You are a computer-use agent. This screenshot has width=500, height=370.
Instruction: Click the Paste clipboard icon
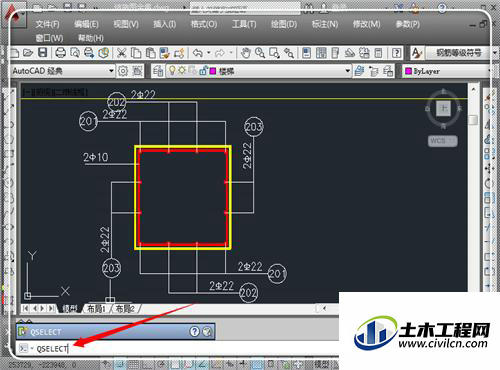[151, 53]
